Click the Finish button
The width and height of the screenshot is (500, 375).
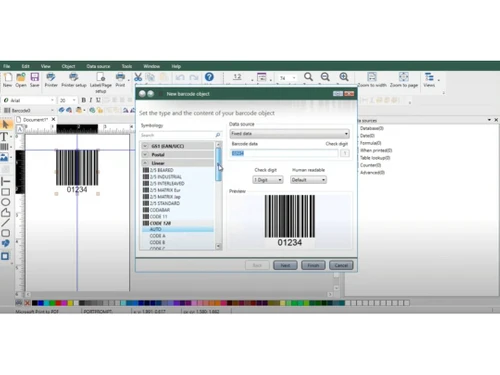(x=313, y=265)
